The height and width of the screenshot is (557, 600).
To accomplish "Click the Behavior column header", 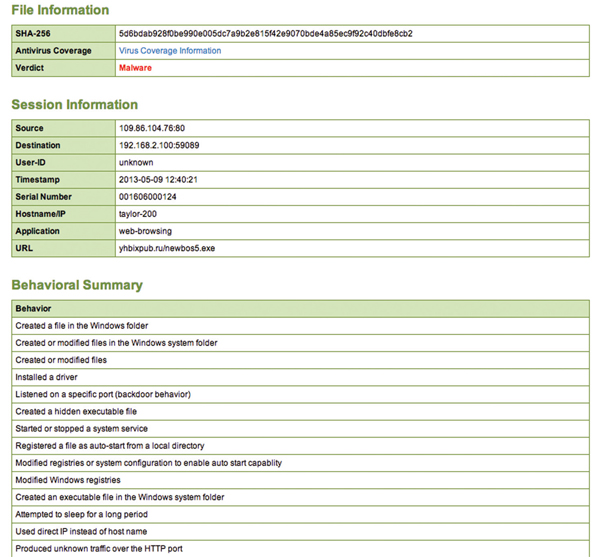I will tap(34, 308).
